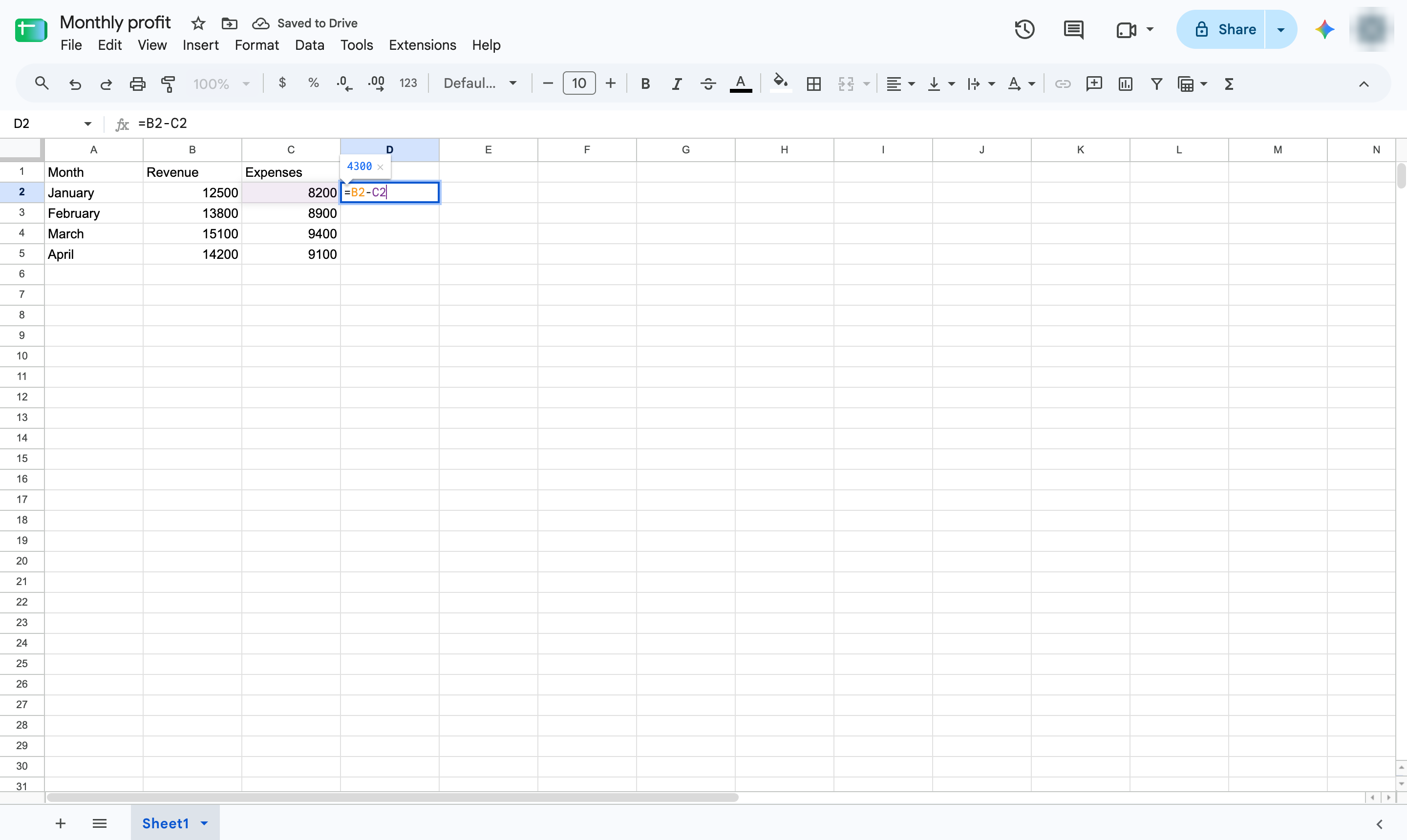
Task: Hide the menus with the collapse chevron
Action: (x=1364, y=84)
